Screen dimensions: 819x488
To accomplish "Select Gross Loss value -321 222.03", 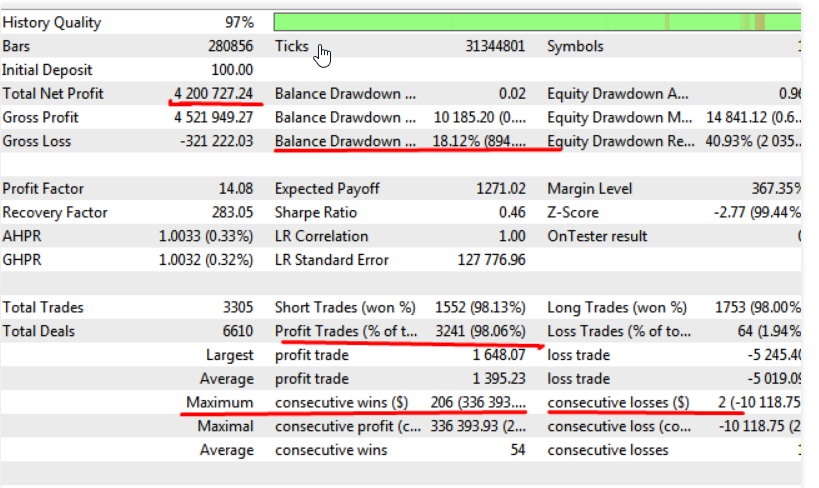I will pos(216,141).
